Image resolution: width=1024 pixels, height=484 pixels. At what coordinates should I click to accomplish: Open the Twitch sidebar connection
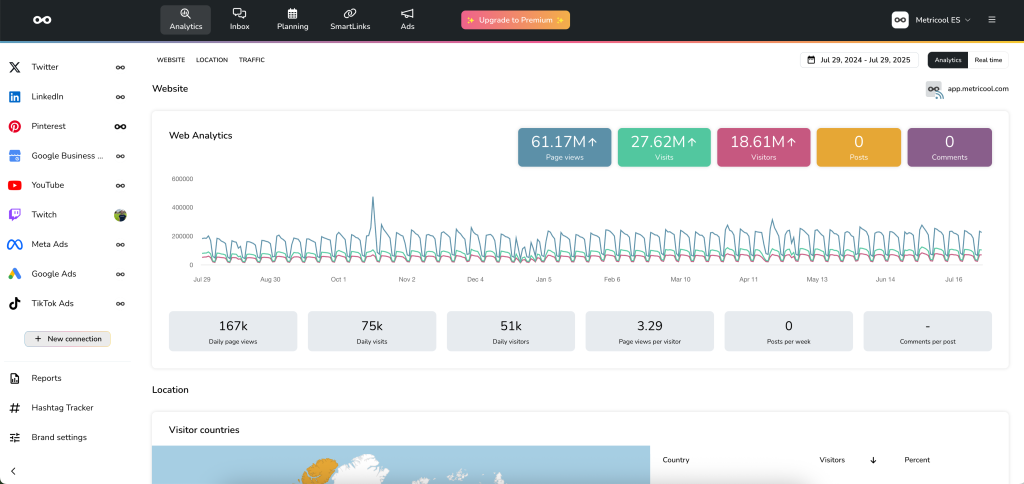[44, 215]
